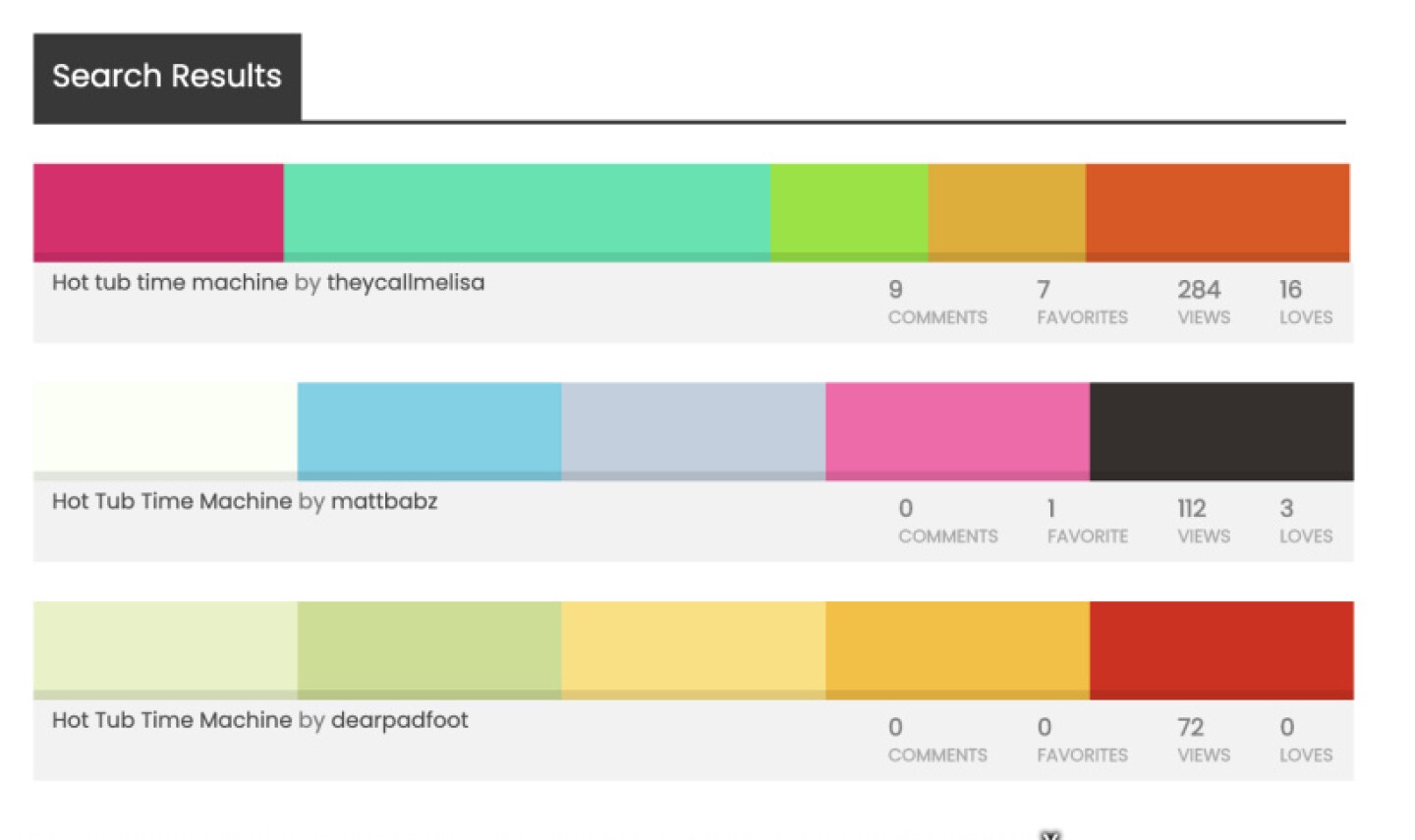Viewport: 1415px width, 840px height.
Task: Click the burnt orange swatch in first palette
Action: pyautogui.click(x=1217, y=211)
